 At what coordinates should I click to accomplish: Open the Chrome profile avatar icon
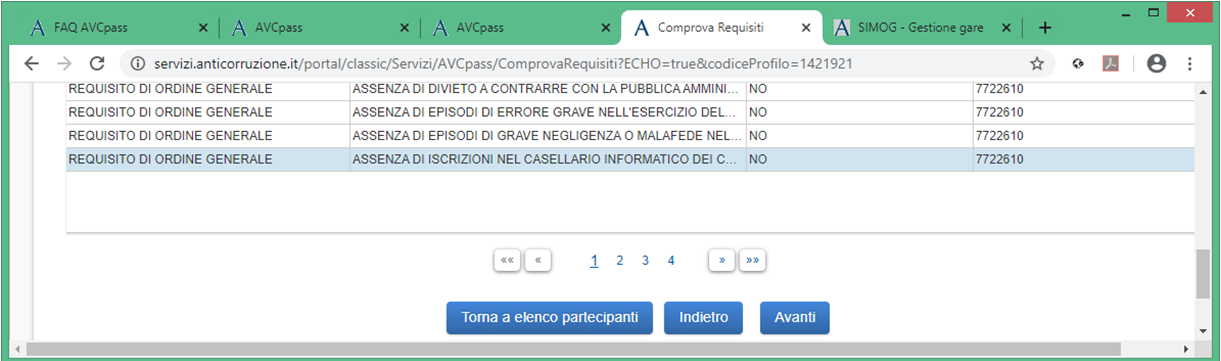click(x=1157, y=63)
